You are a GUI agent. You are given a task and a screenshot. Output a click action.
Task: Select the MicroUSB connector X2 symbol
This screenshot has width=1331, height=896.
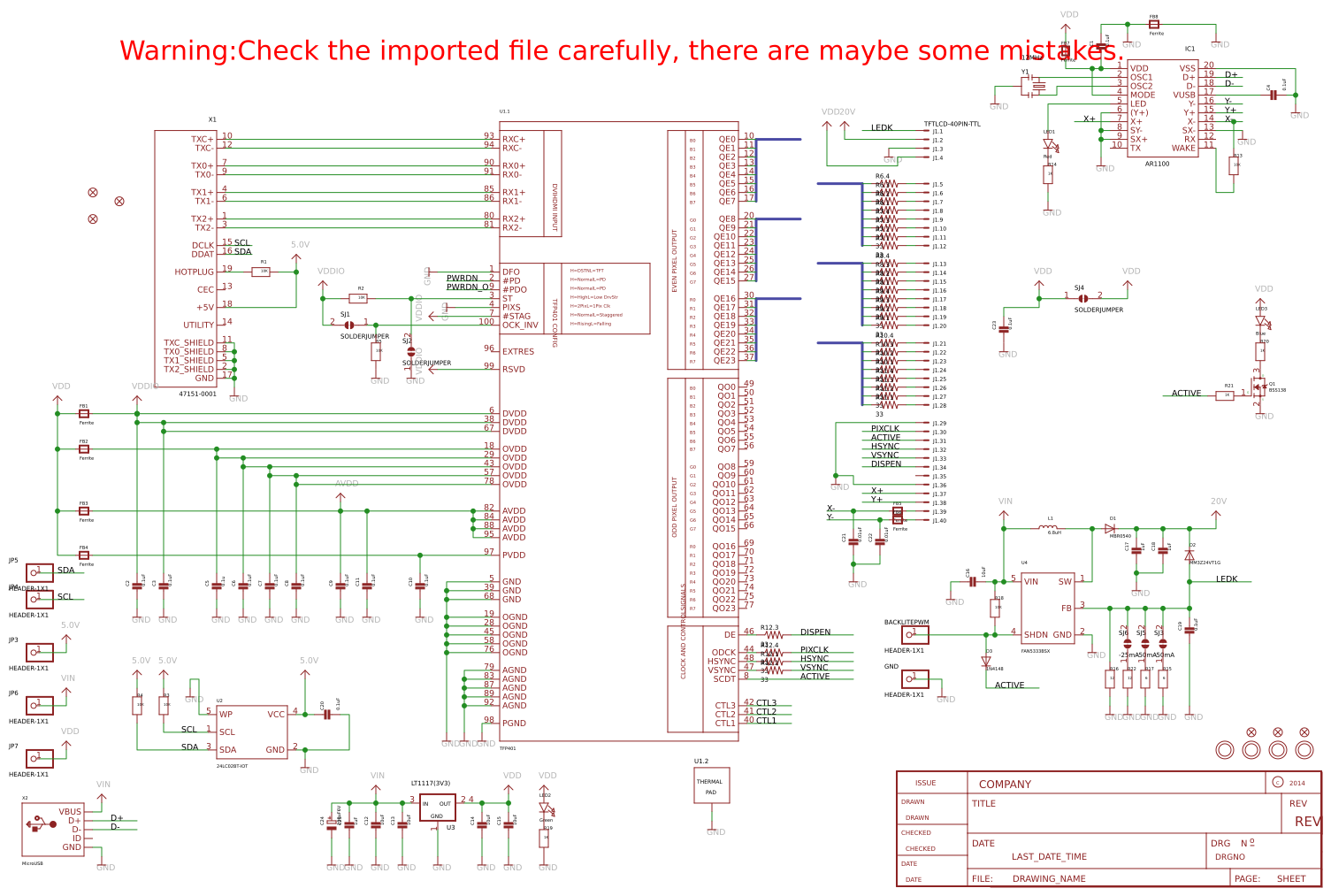[53, 830]
